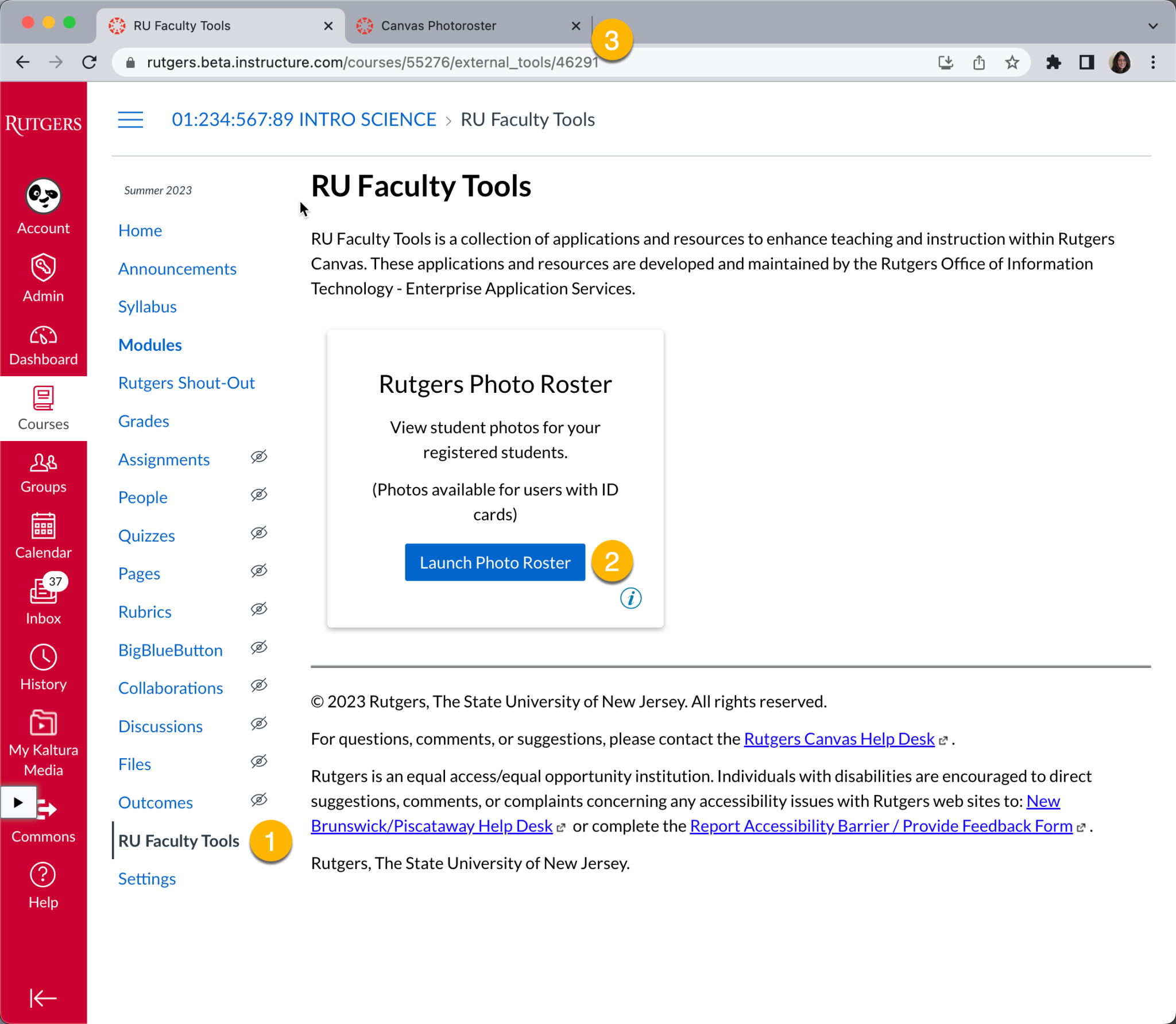Collapse the red sidebar using bottom arrow
The height and width of the screenshot is (1024, 1176).
(43, 998)
